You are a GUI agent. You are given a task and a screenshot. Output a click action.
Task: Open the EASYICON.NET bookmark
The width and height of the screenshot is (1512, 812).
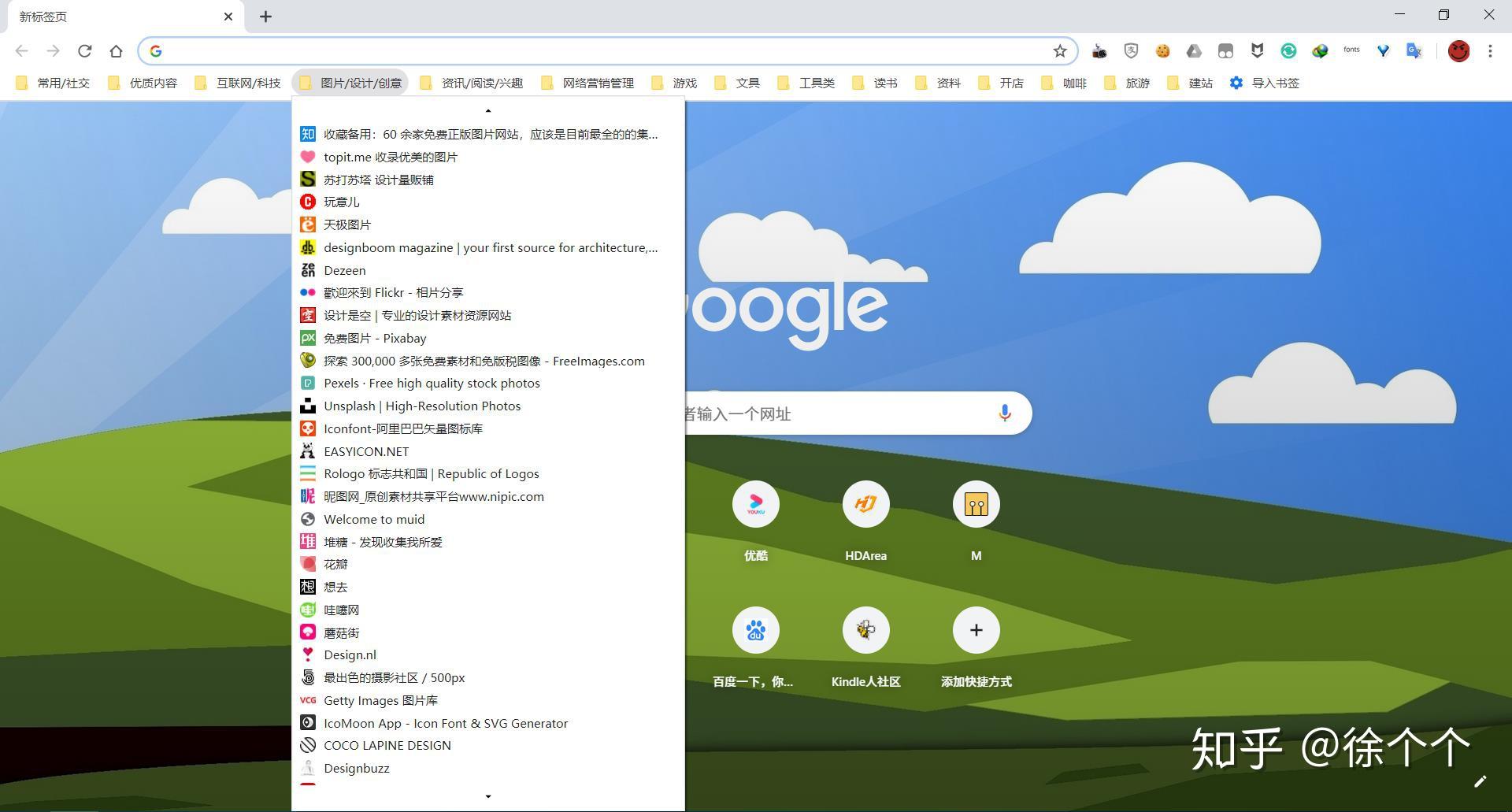(488, 451)
